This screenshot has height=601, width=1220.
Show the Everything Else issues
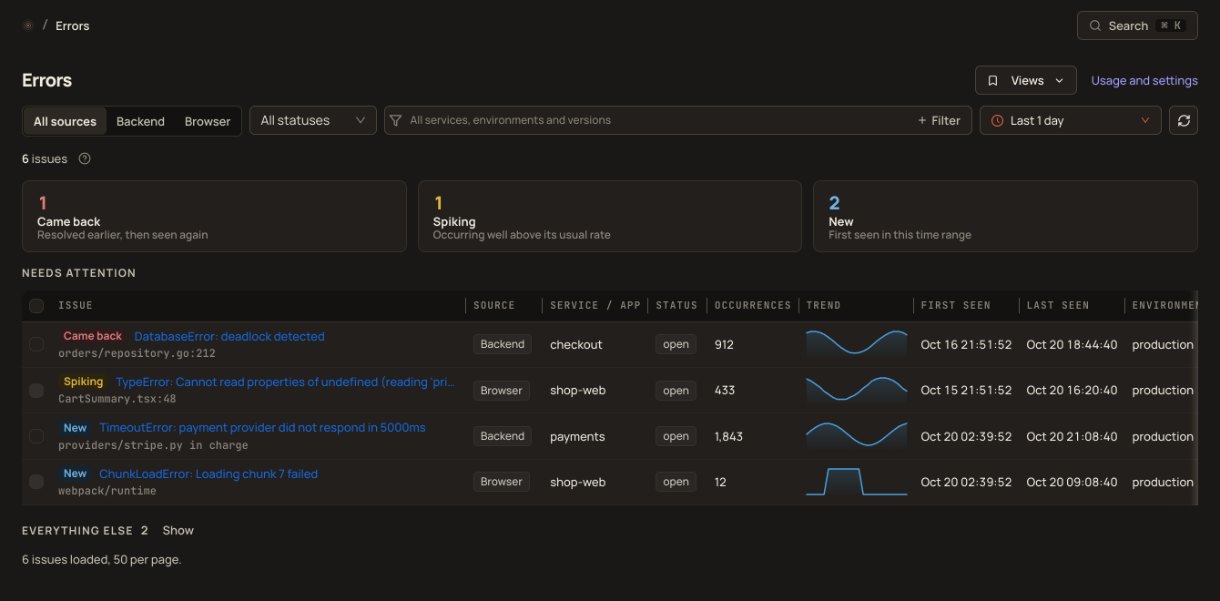coord(178,530)
